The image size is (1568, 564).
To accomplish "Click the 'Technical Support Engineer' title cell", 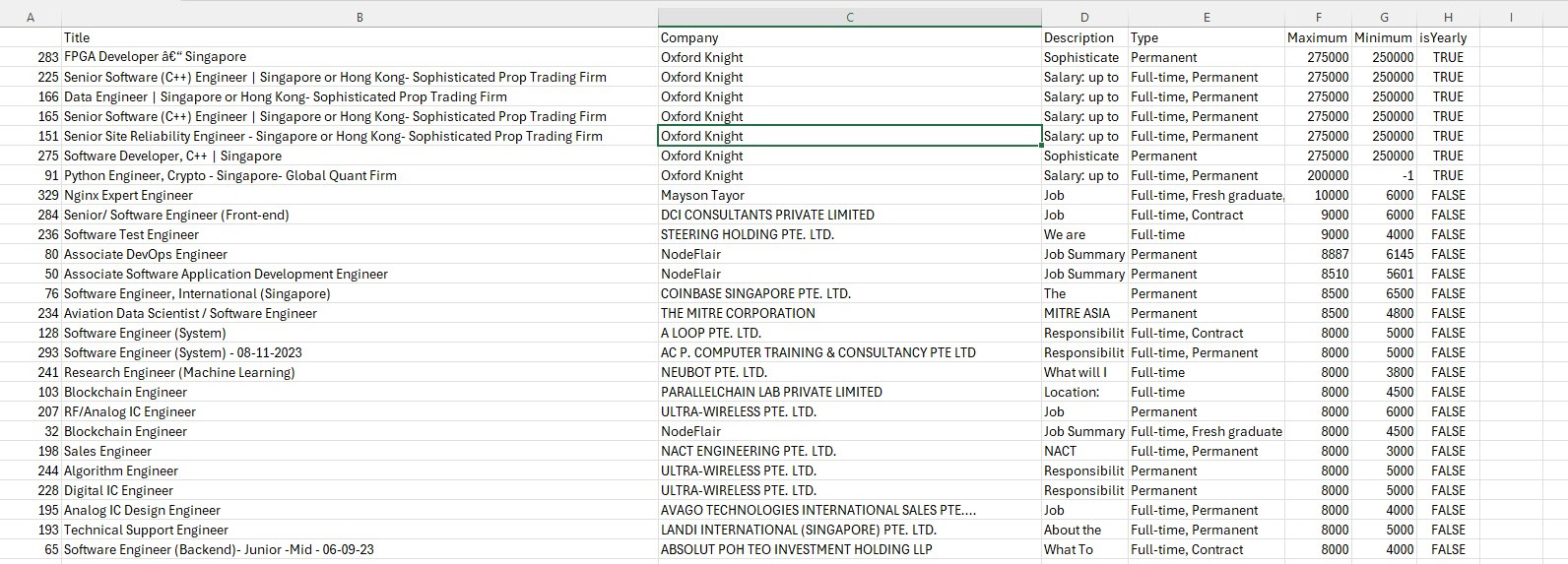I will 146,530.
